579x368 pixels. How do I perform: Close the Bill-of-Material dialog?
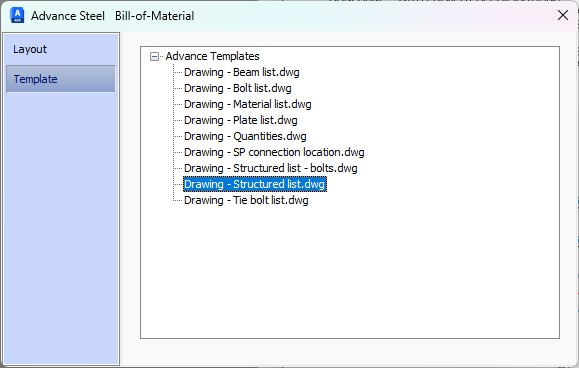[x=563, y=15]
